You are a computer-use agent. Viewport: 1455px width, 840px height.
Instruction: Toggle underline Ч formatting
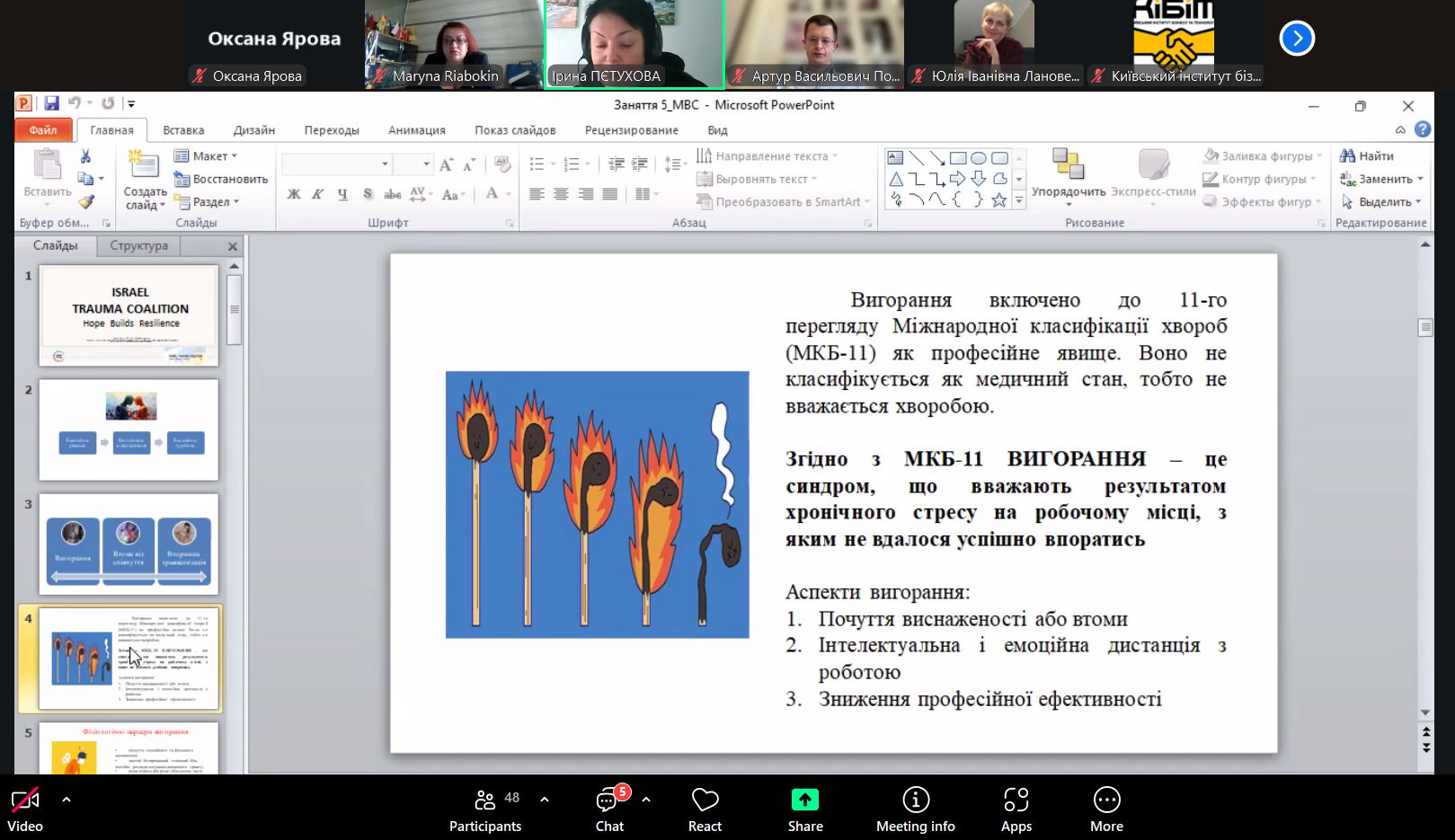click(x=342, y=194)
